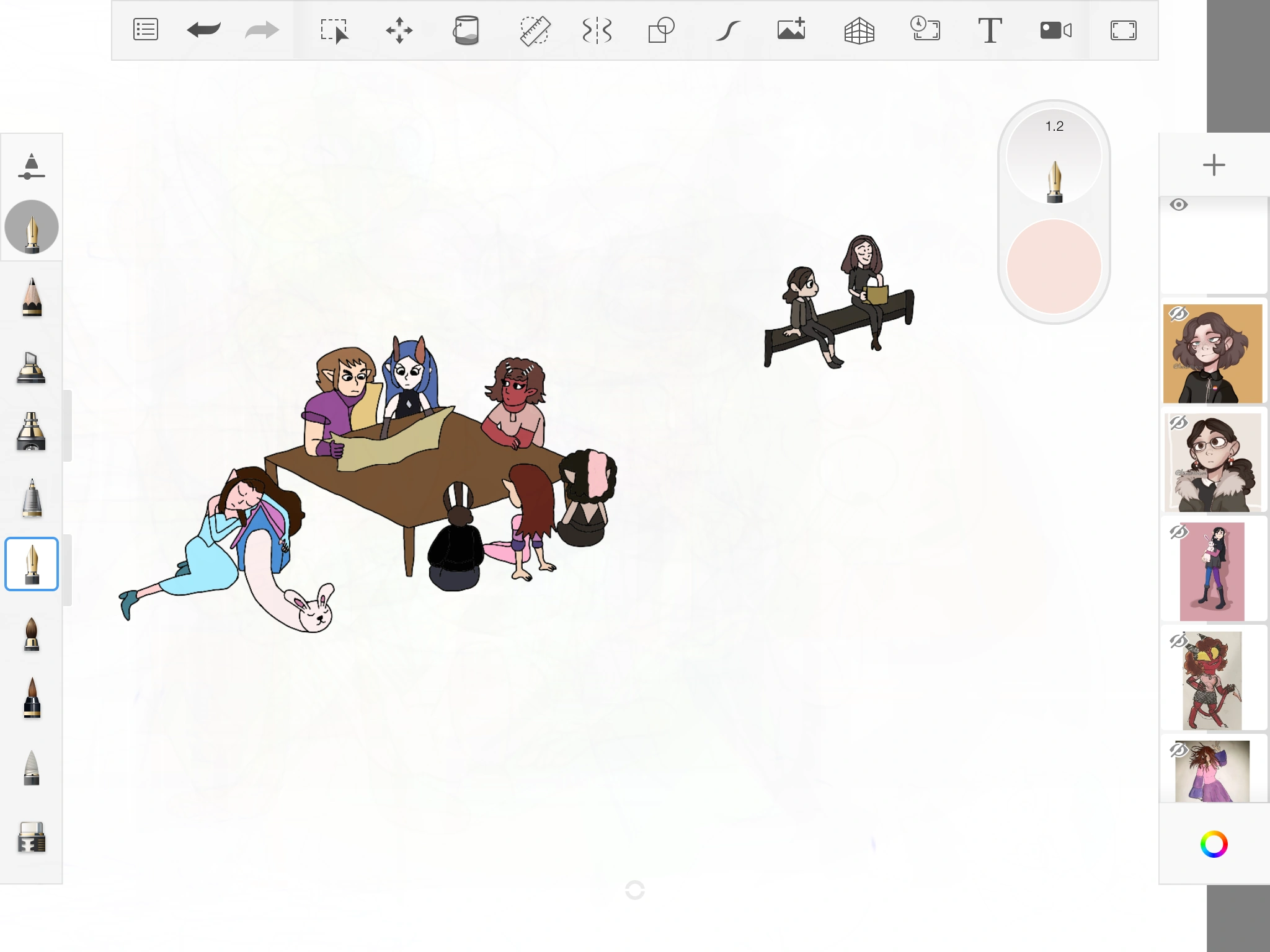Open the main menu list
The image size is (1270, 952).
click(x=146, y=30)
